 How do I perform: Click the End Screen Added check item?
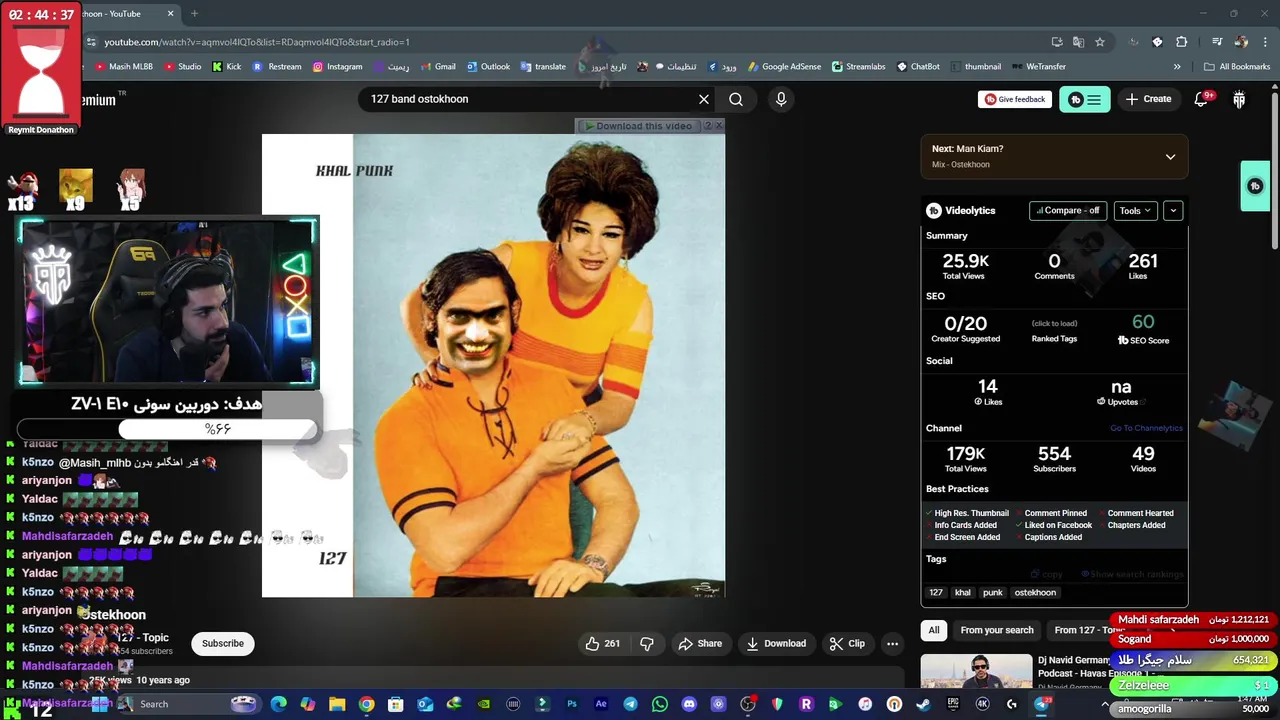(x=963, y=537)
